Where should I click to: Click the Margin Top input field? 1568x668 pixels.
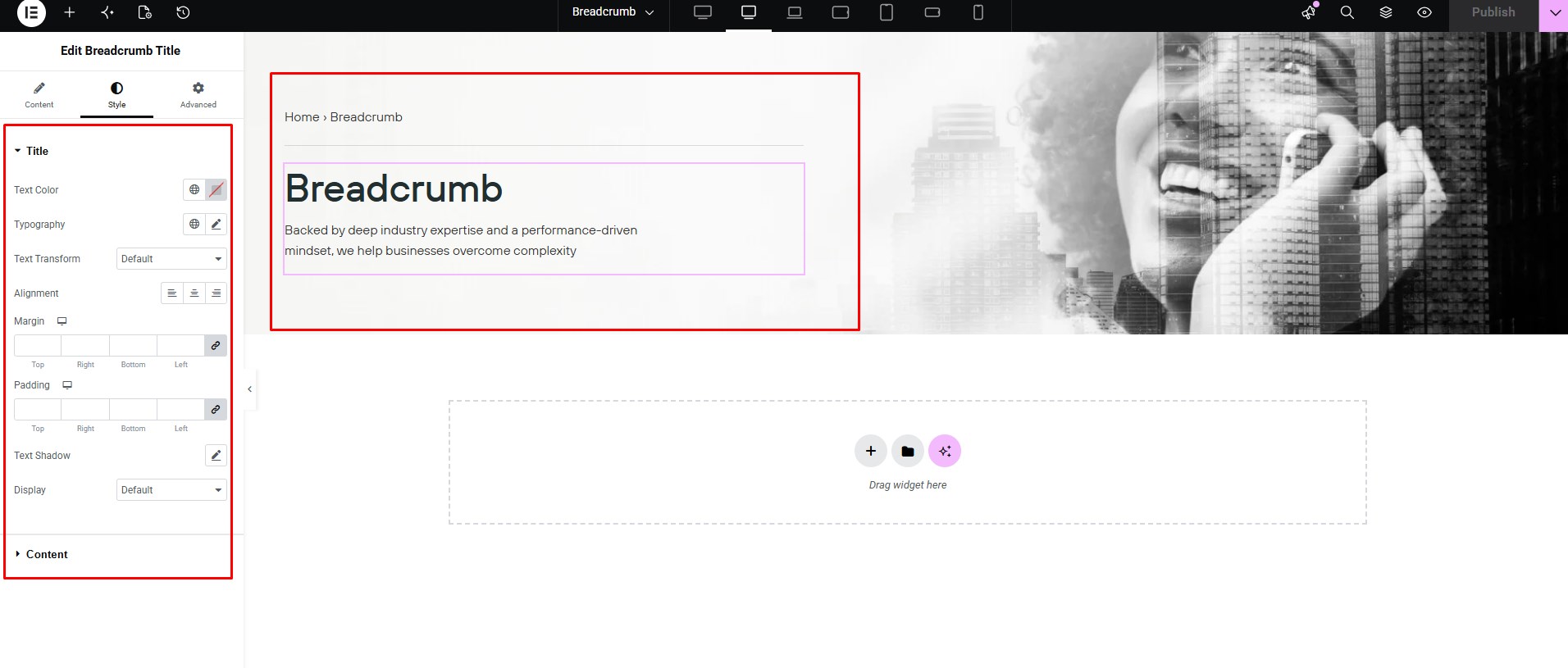[x=38, y=345]
